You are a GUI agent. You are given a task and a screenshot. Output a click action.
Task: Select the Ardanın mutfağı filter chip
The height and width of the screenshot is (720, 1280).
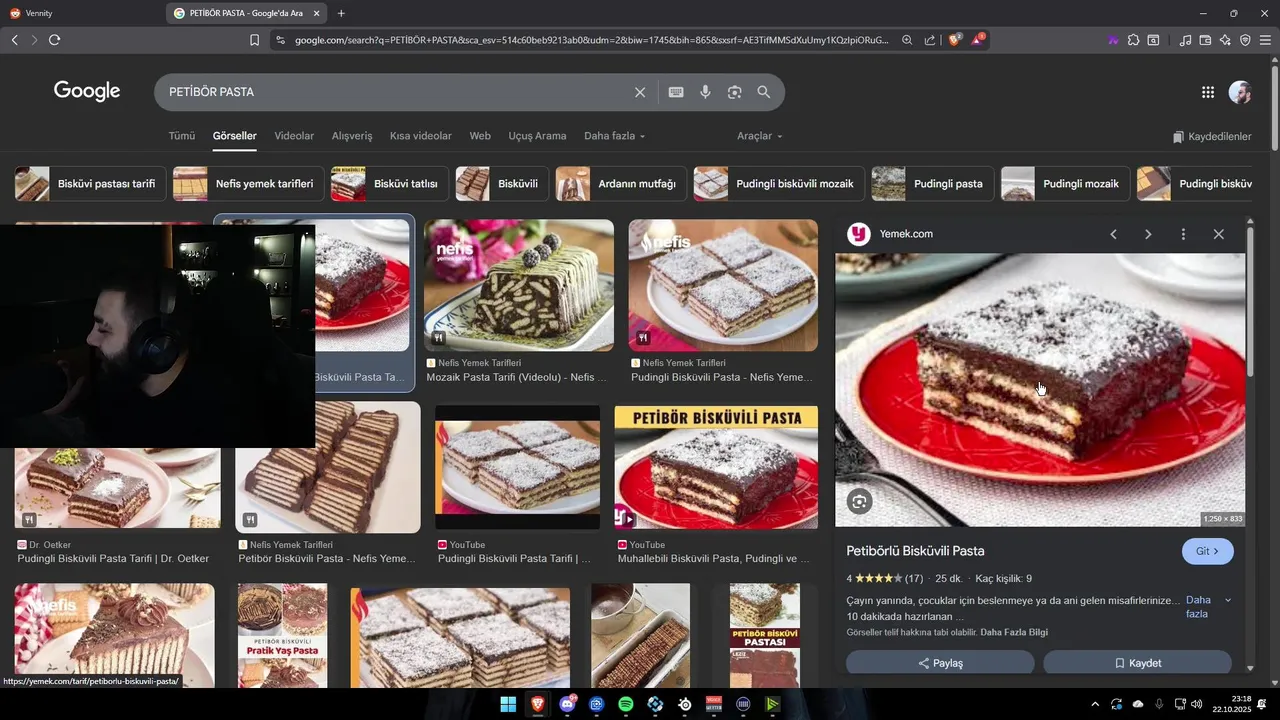(x=621, y=184)
